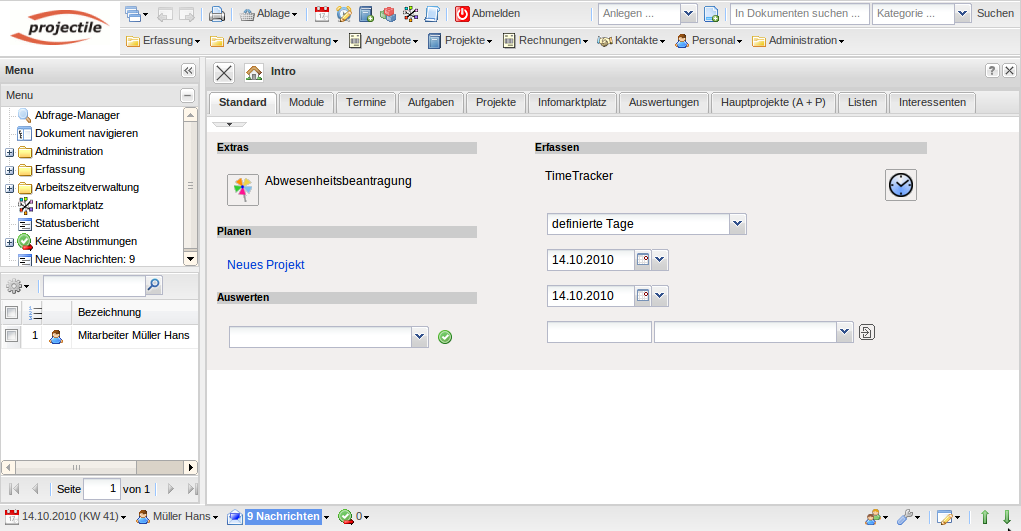This screenshot has height=531, width=1021.
Task: Collapse the Menu sidebar with double-arrow
Action: tap(187, 71)
